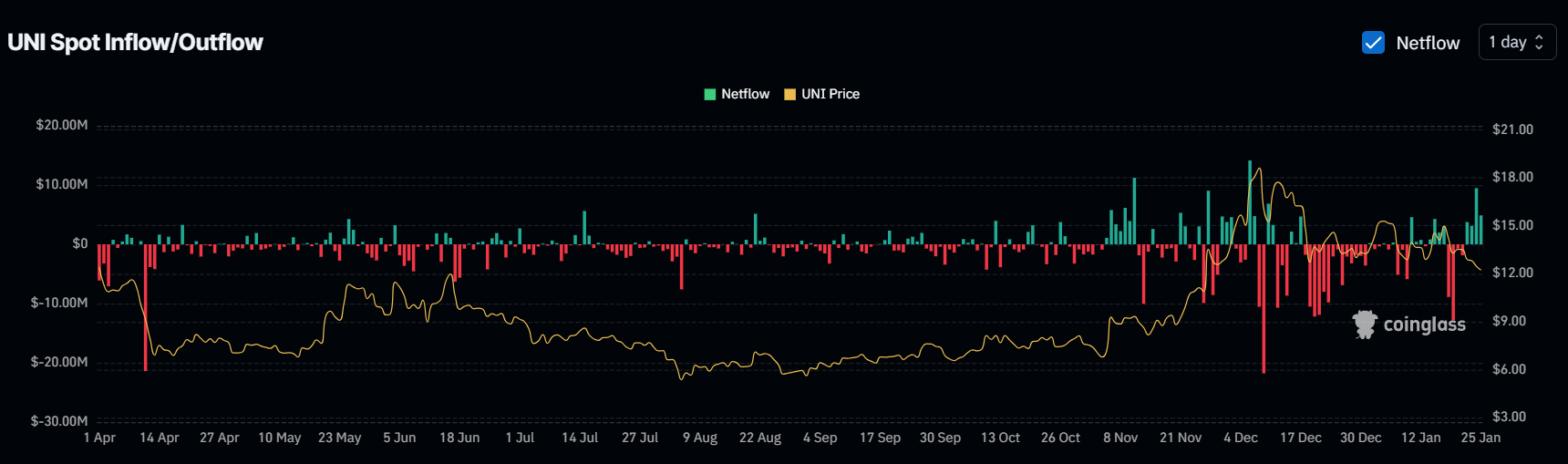Click the 21 Nov date label
This screenshot has height=464, width=1568.
click(1181, 438)
